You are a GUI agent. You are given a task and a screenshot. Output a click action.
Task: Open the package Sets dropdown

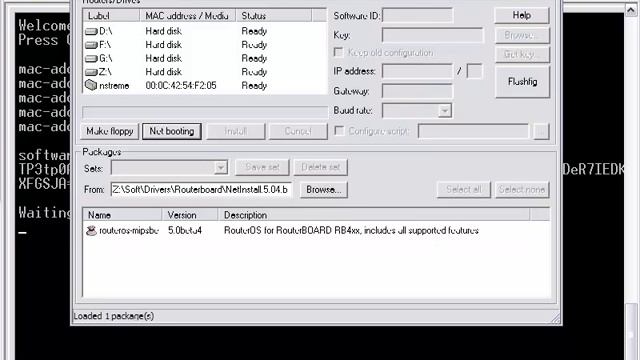pos(221,167)
